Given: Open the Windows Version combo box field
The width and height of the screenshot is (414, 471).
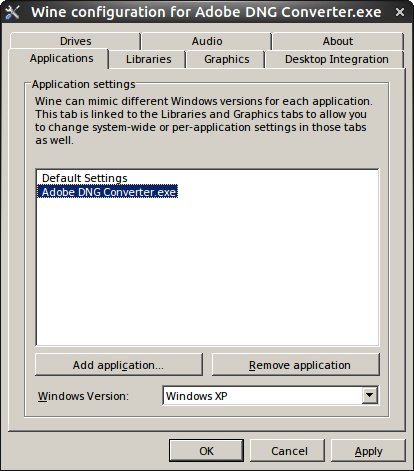Looking at the screenshot, I should click(270, 396).
